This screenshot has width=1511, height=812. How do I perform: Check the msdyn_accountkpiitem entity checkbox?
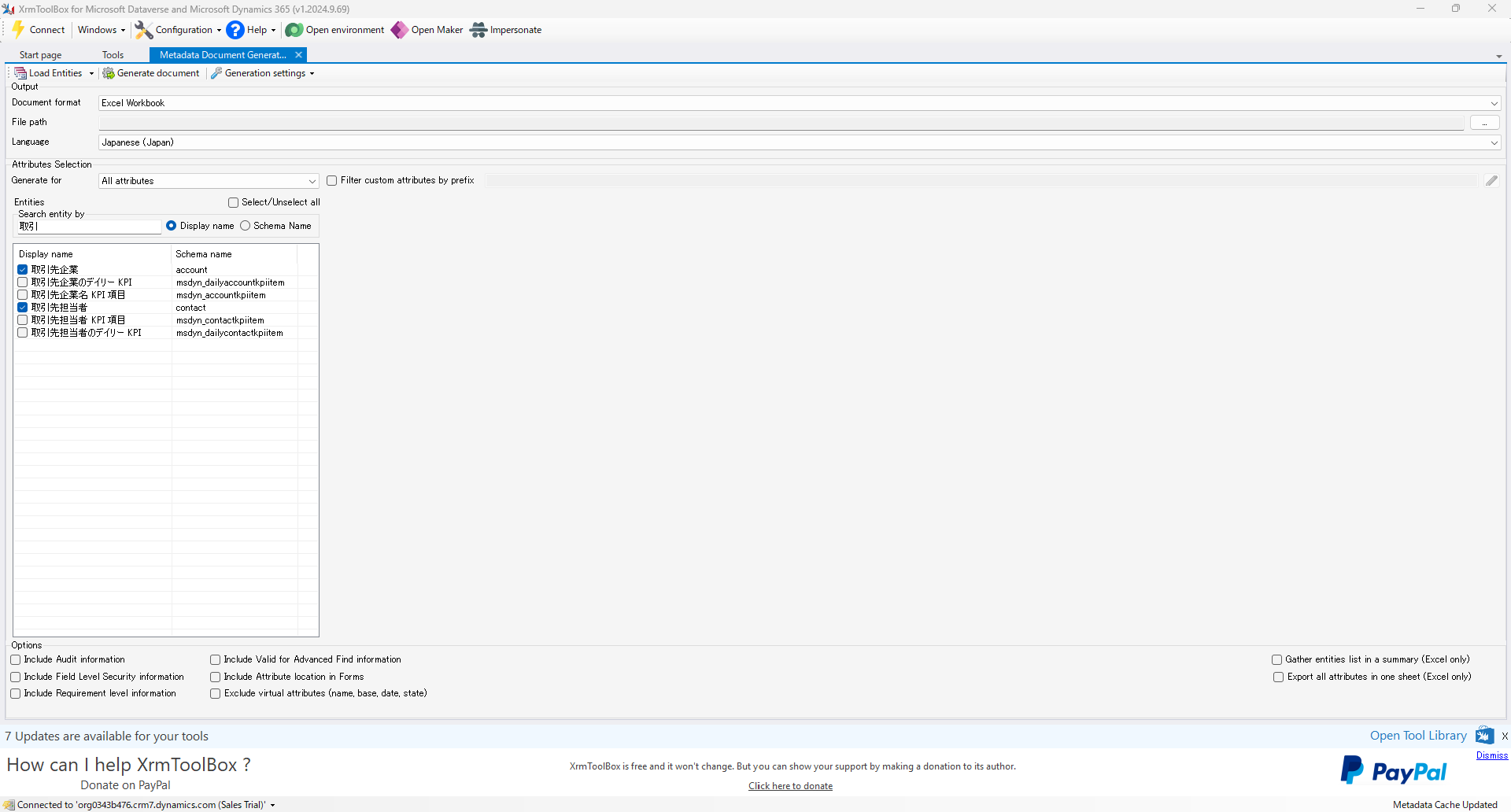(x=23, y=294)
